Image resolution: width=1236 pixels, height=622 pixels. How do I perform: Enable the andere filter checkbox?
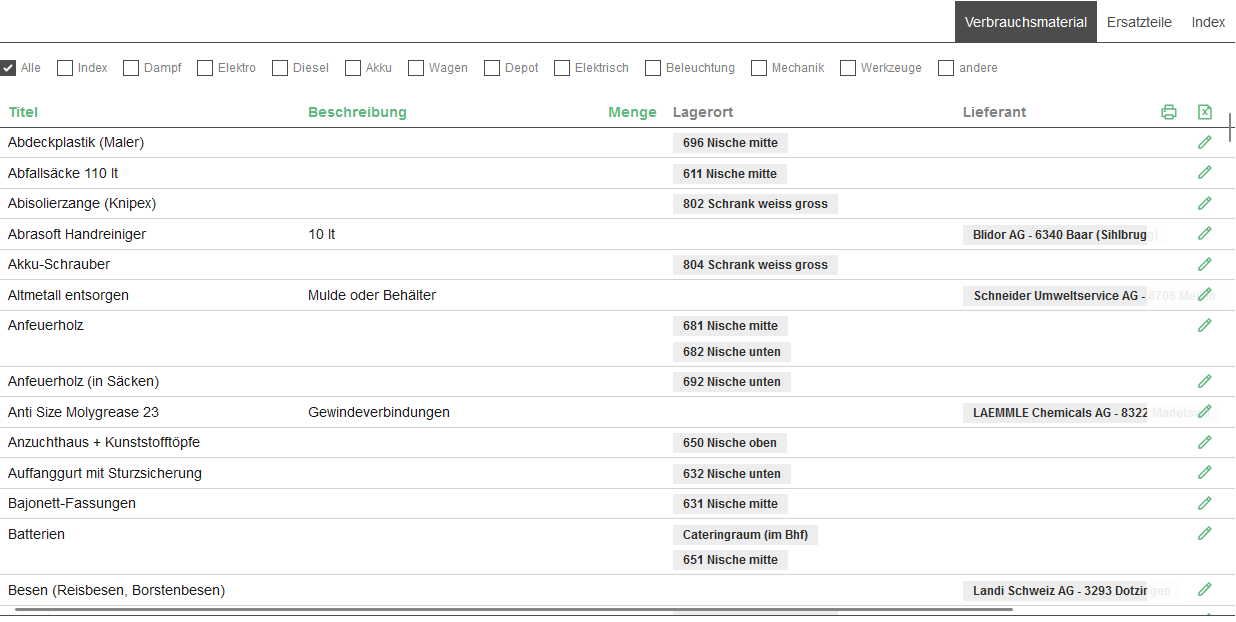click(946, 68)
